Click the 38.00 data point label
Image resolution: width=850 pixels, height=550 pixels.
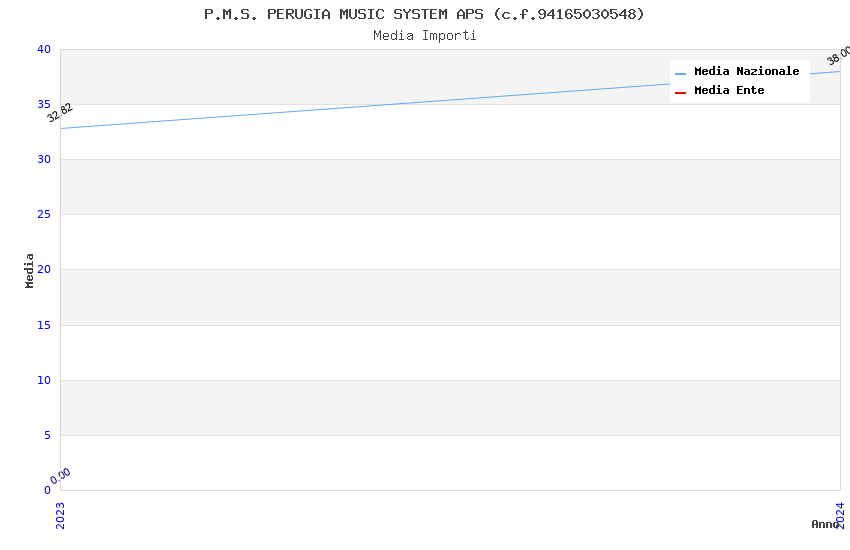tap(838, 55)
